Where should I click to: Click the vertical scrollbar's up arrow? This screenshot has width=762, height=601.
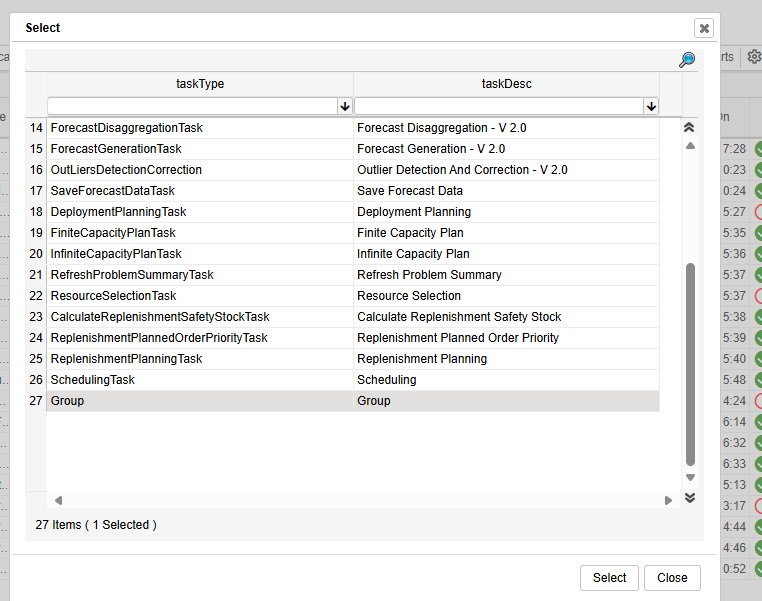point(689,146)
